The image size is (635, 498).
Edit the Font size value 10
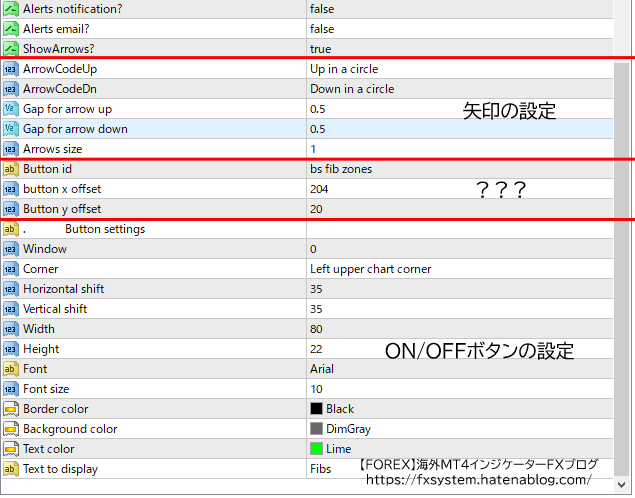click(460, 389)
